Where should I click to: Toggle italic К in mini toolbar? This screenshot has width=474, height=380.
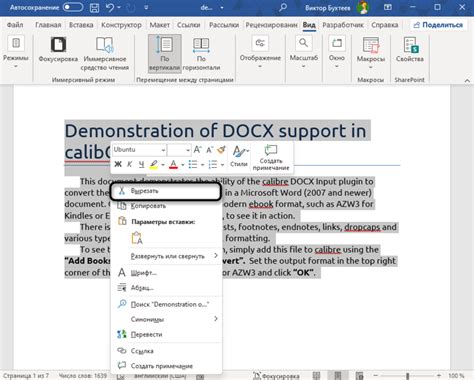coord(130,164)
